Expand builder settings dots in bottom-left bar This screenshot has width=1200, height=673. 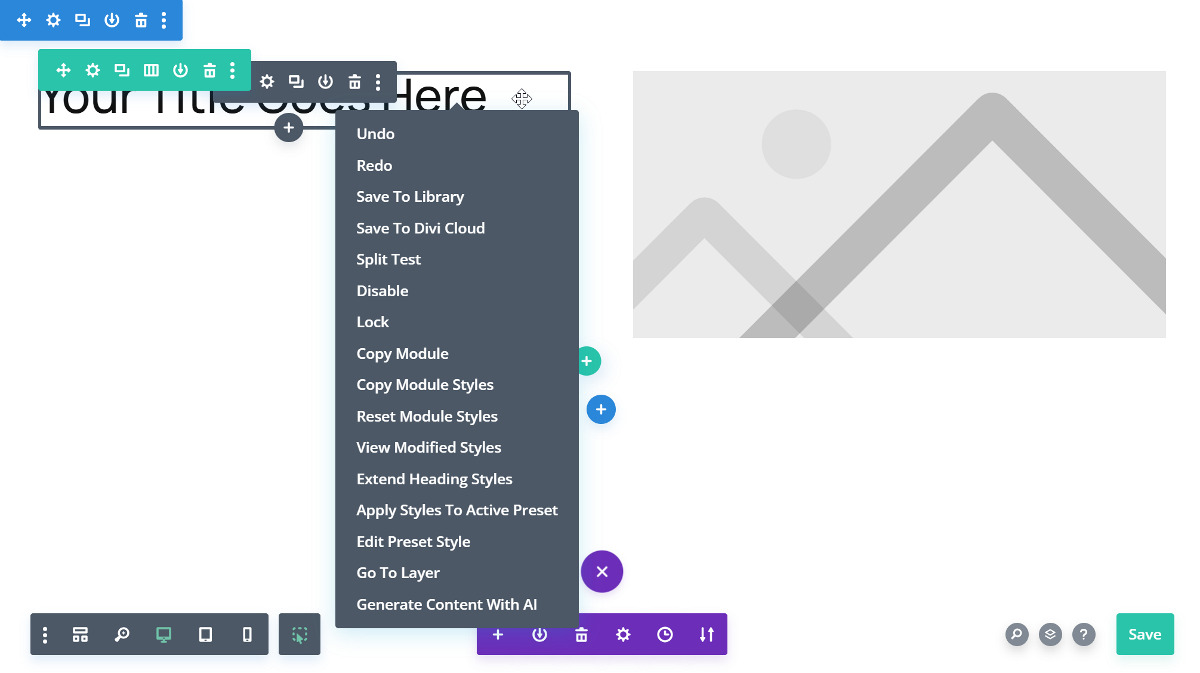pyautogui.click(x=45, y=635)
